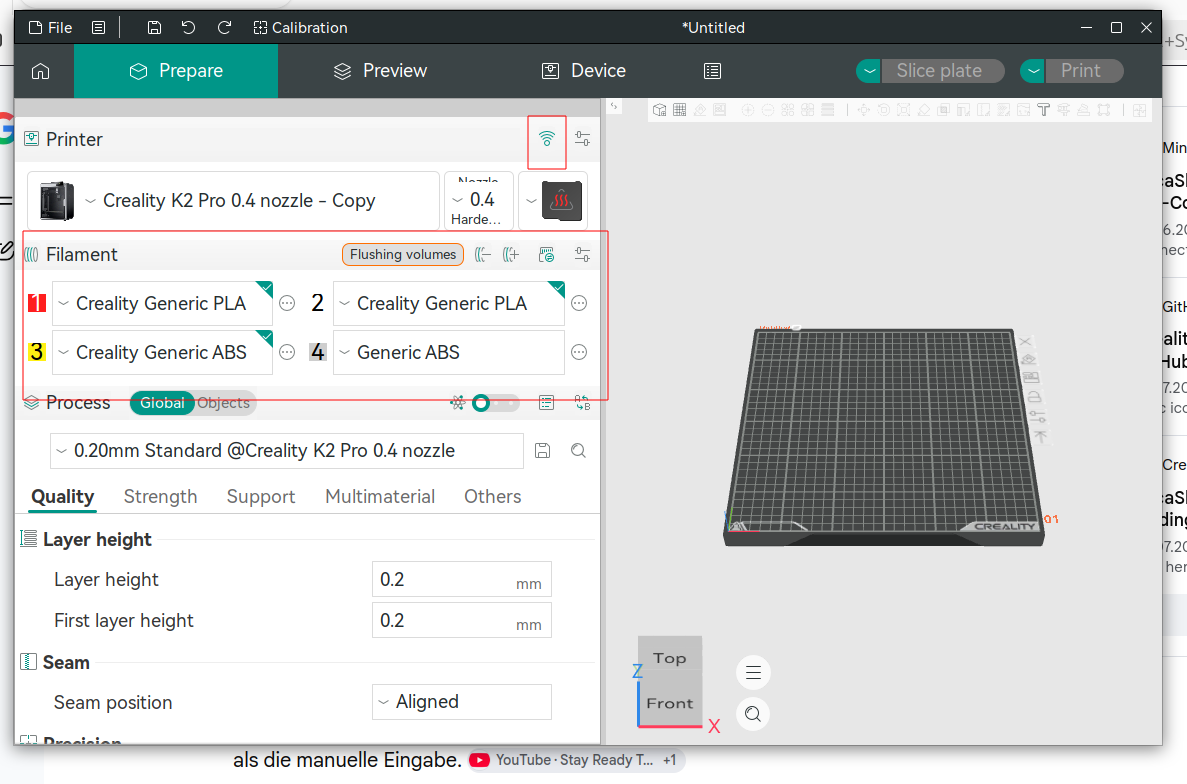Click the Flushing volumes button
1187x784 pixels.
[x=403, y=254]
